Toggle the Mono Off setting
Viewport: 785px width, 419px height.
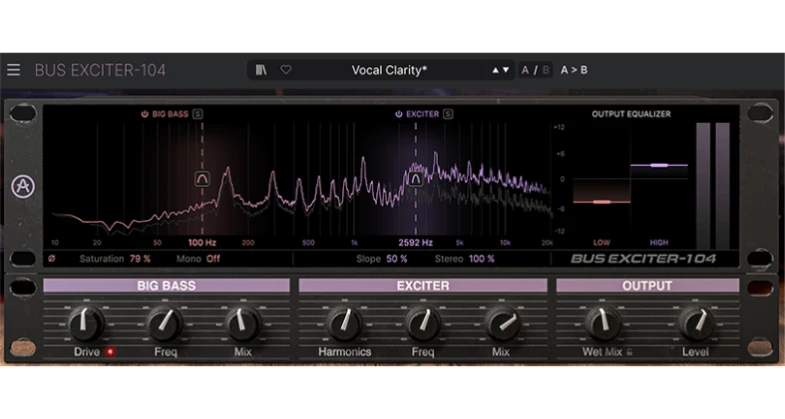213,259
